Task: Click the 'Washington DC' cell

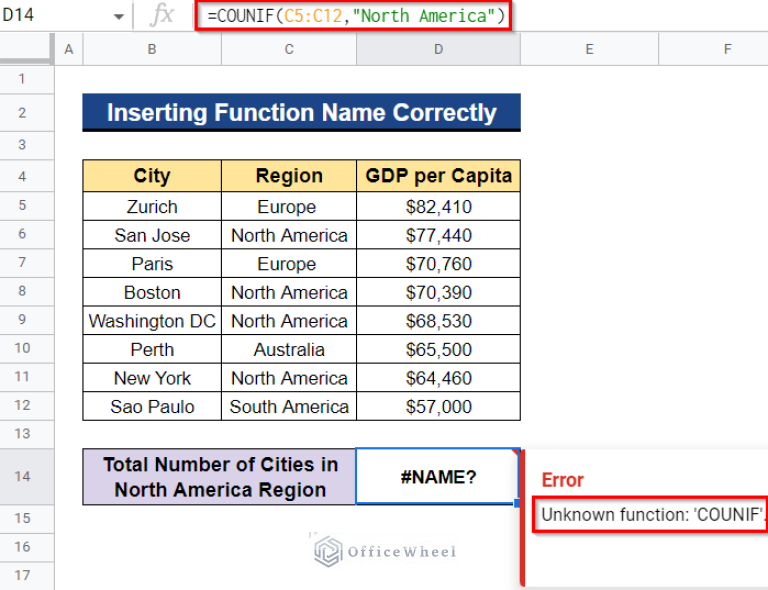Action: click(152, 321)
